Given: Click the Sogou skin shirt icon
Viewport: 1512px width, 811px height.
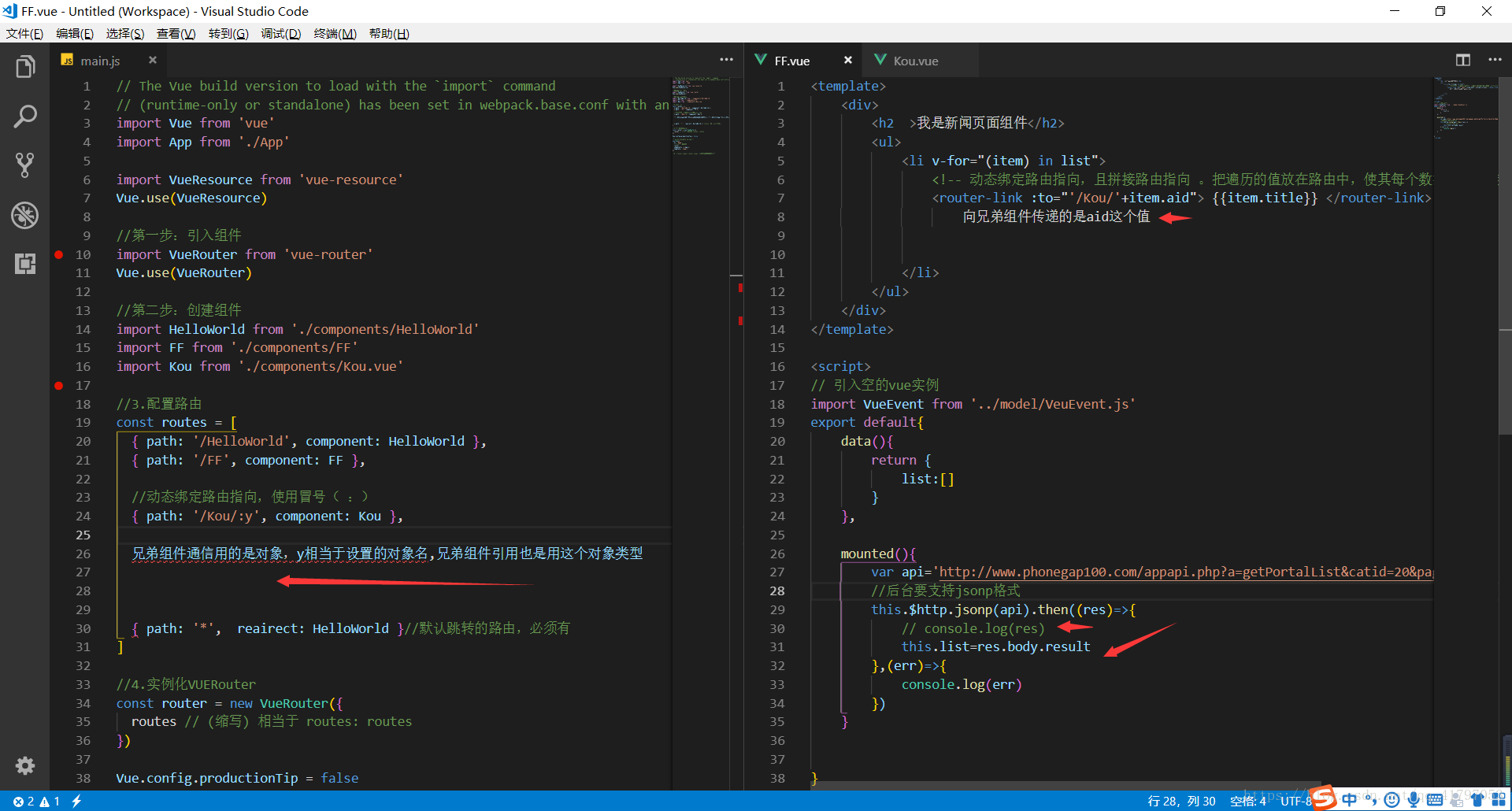Looking at the screenshot, I should coord(1477,800).
